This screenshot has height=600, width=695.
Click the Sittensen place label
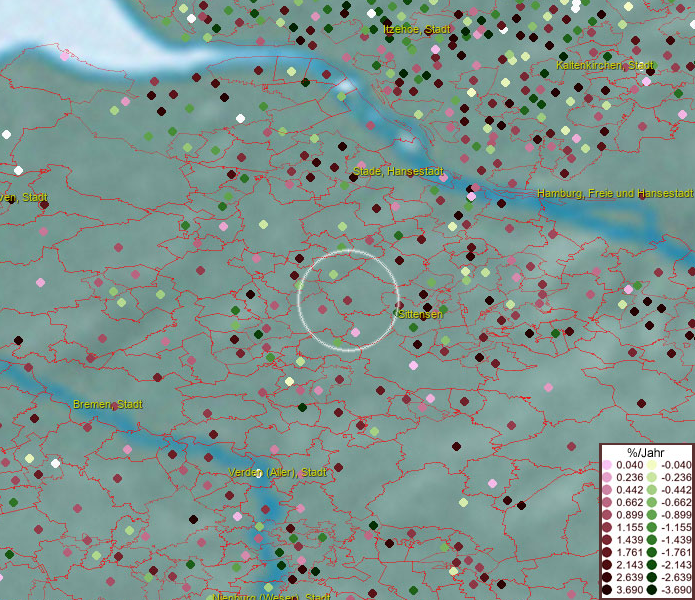[420, 314]
